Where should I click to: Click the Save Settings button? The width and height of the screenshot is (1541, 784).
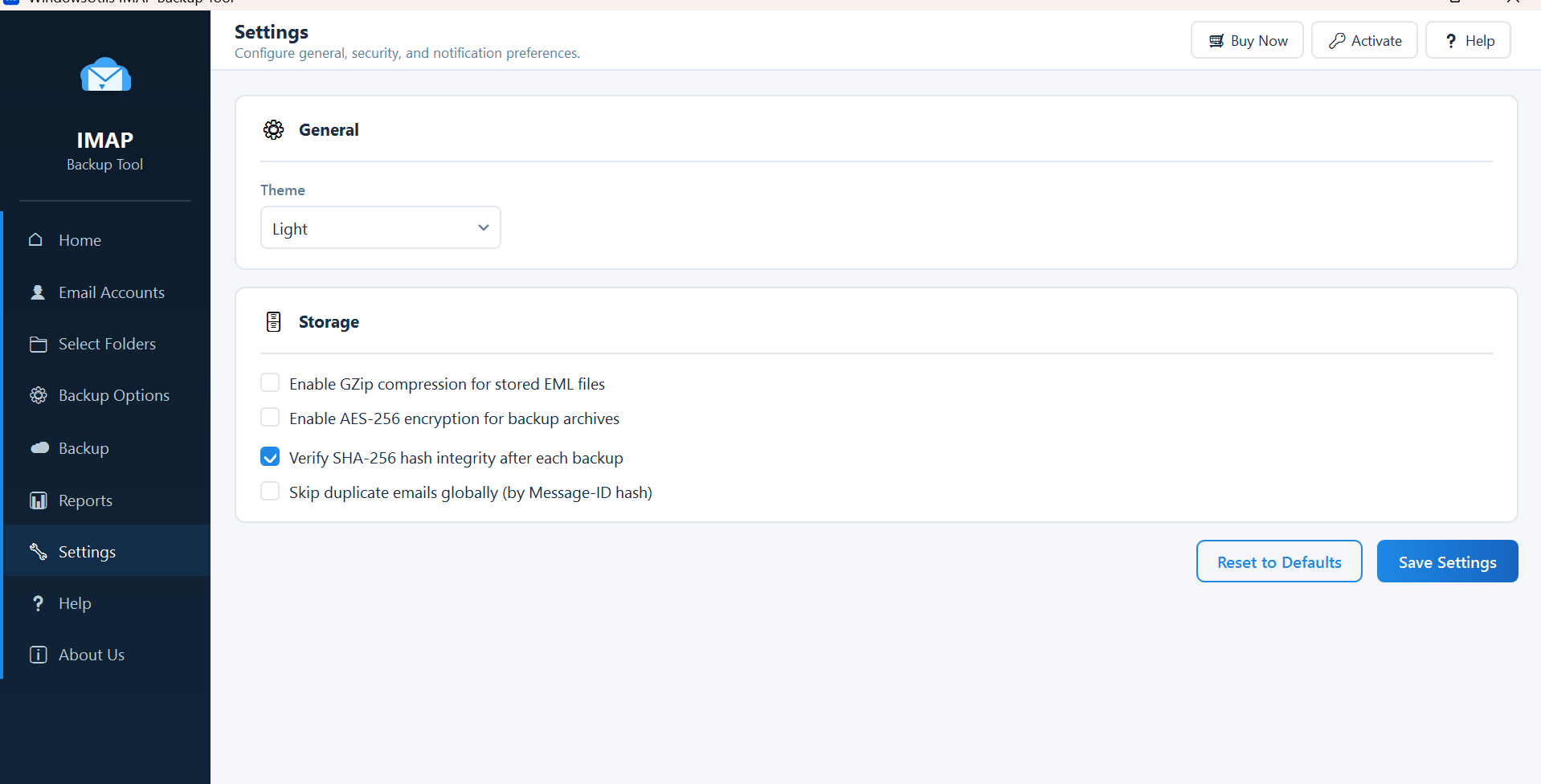coord(1447,561)
